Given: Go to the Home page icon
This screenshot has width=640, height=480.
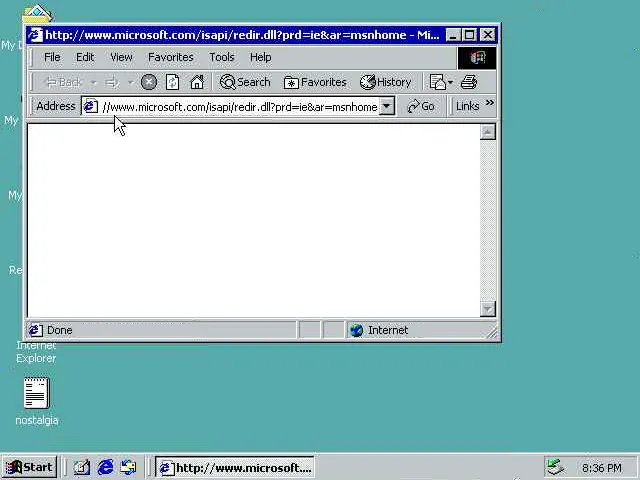Looking at the screenshot, I should [197, 82].
